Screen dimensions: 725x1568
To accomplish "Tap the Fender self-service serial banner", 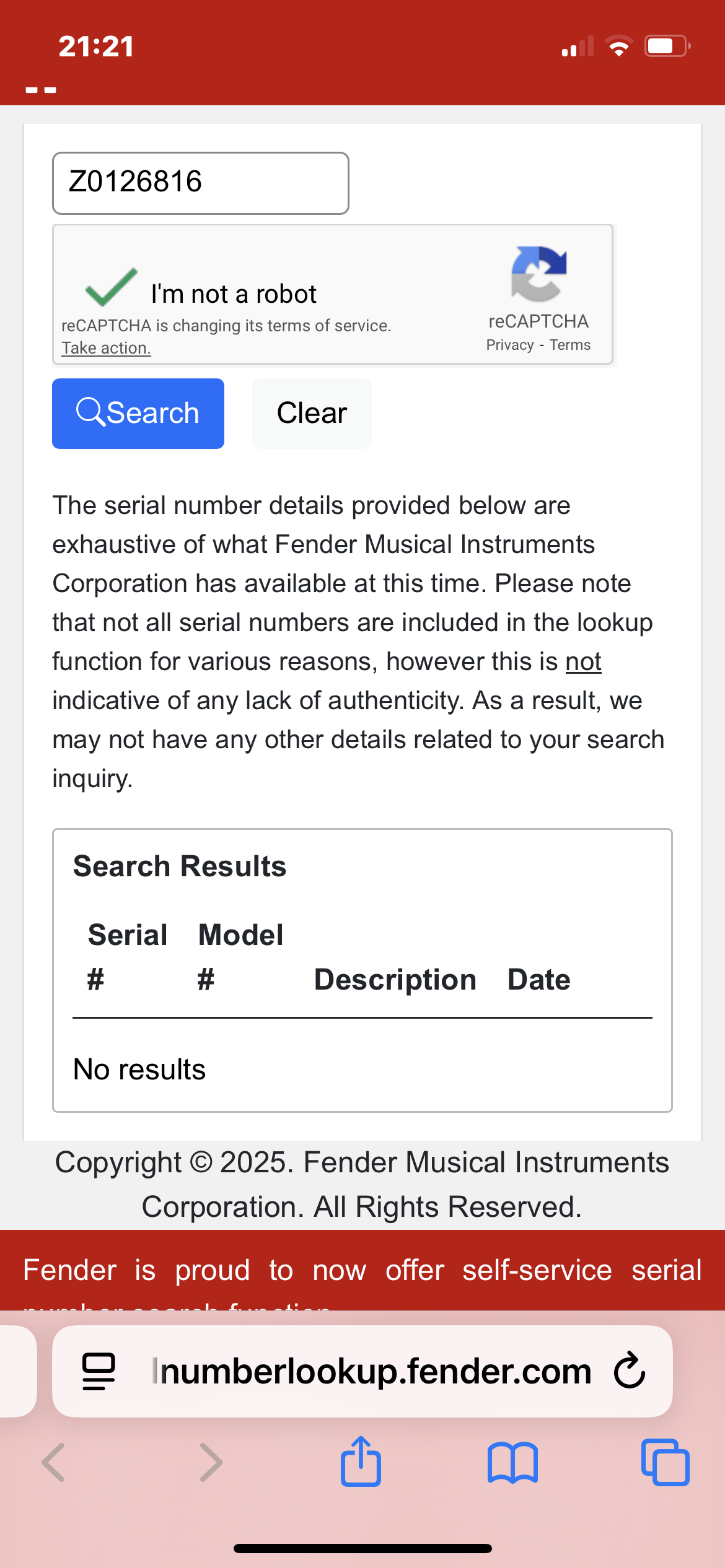I will 362,1271.
